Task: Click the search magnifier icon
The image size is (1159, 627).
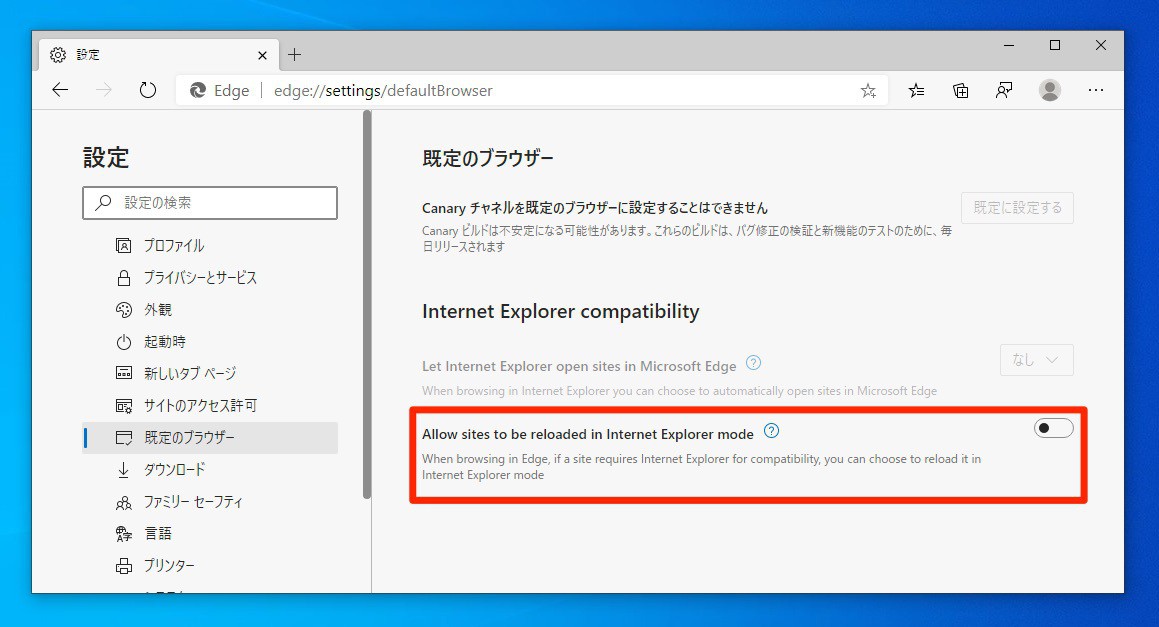Action: (x=103, y=202)
